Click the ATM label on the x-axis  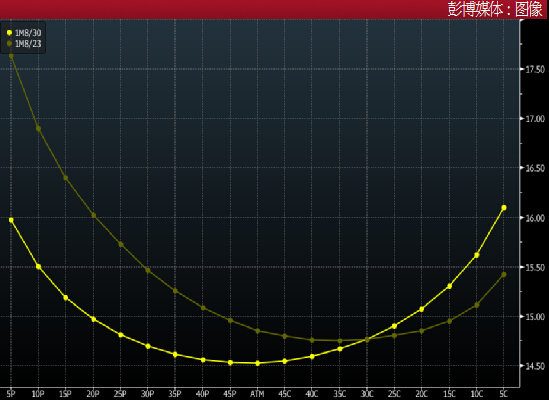tap(257, 394)
